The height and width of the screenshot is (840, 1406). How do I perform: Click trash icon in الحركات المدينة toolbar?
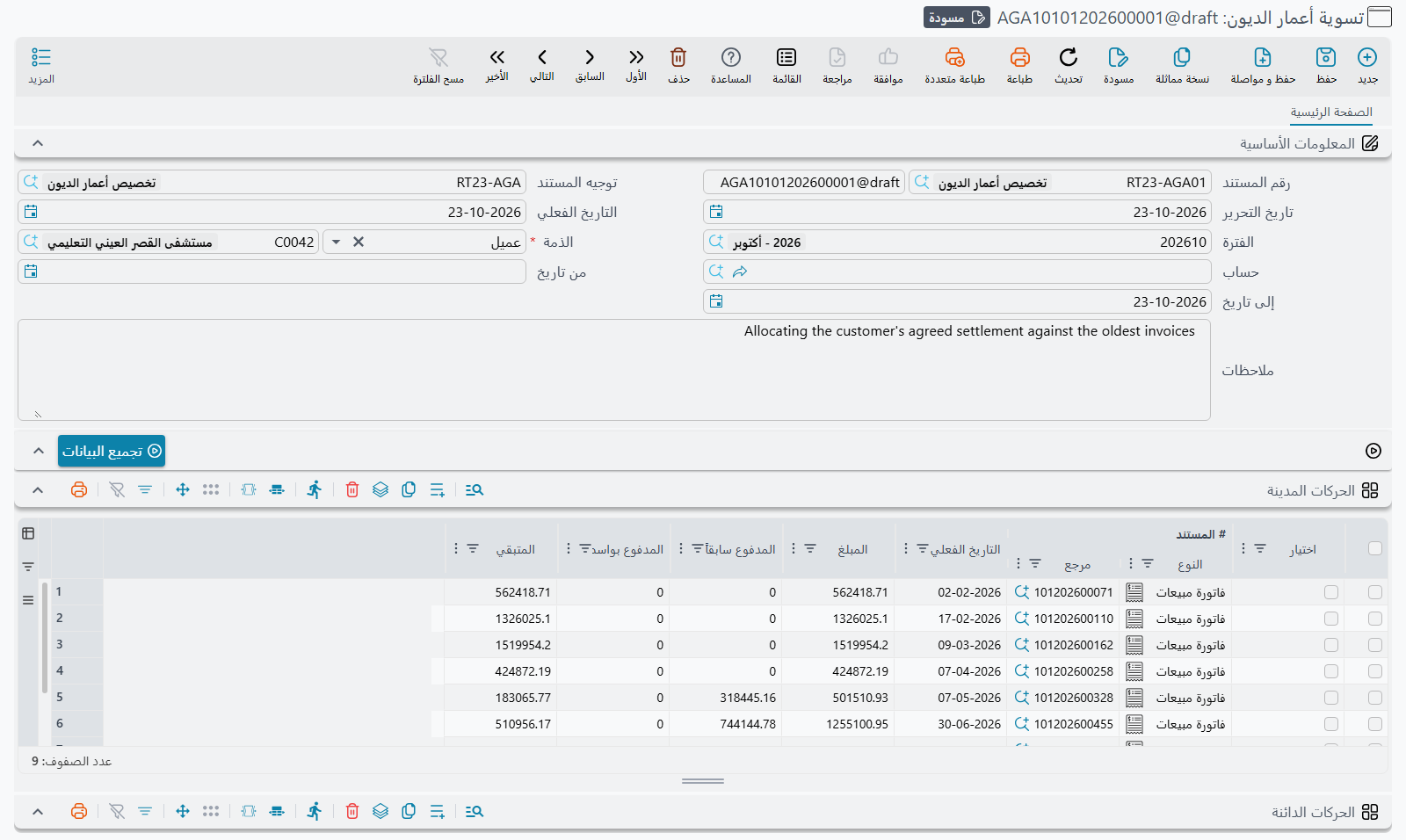coord(352,489)
